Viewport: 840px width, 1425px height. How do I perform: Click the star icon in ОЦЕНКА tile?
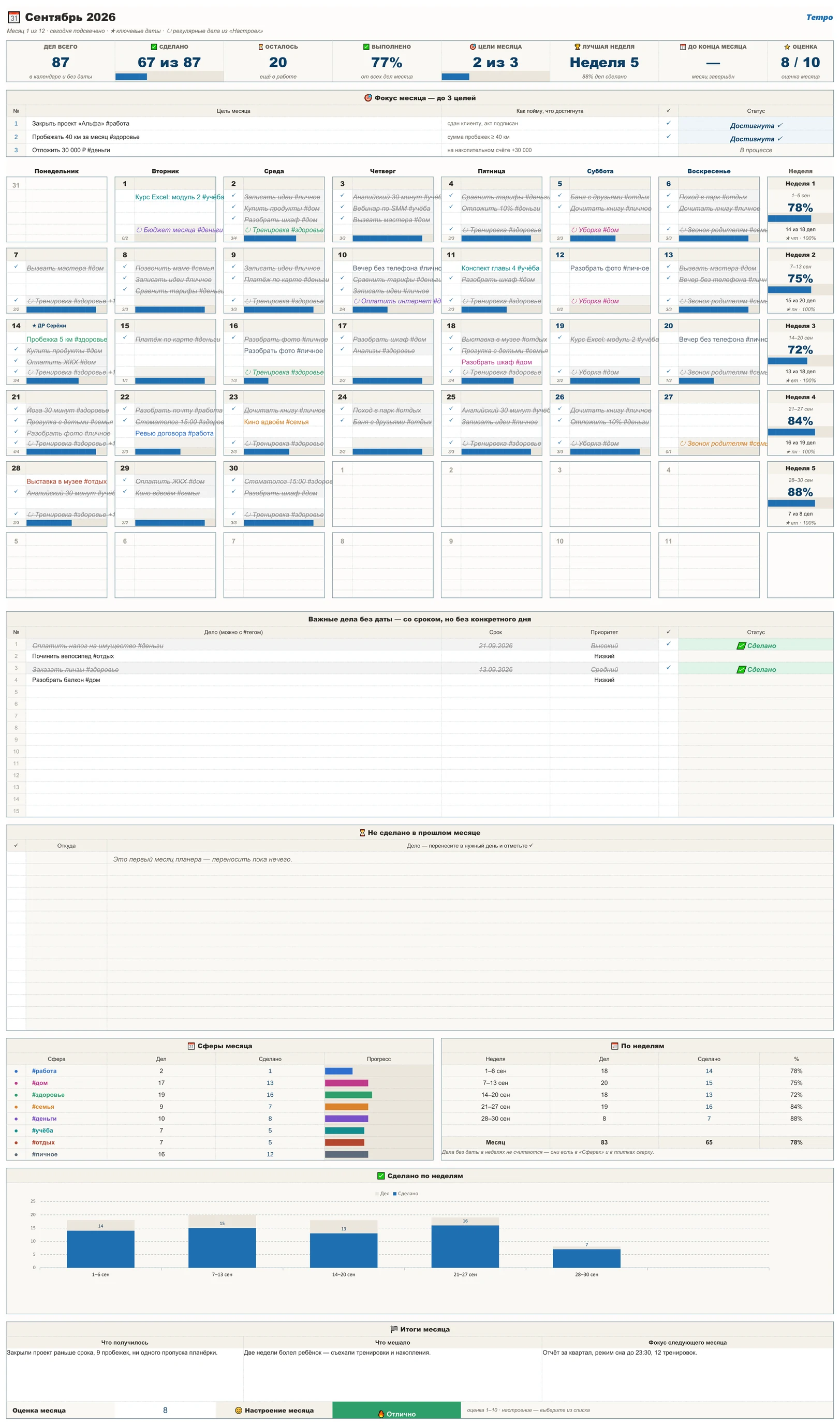(x=787, y=47)
